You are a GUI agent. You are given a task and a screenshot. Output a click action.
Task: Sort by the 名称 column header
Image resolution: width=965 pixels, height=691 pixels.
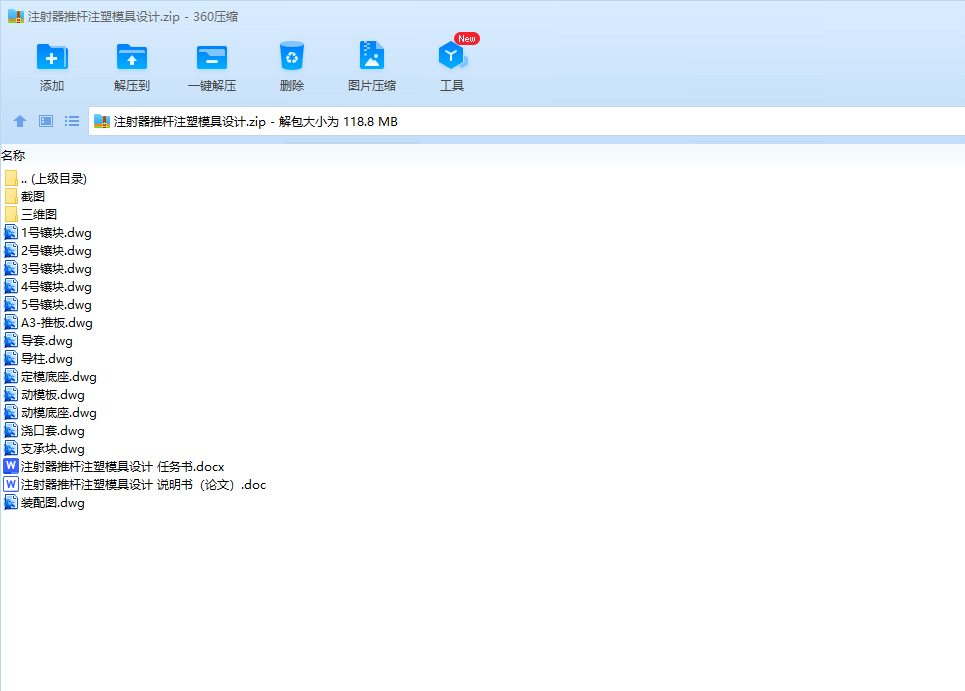[x=13, y=156]
